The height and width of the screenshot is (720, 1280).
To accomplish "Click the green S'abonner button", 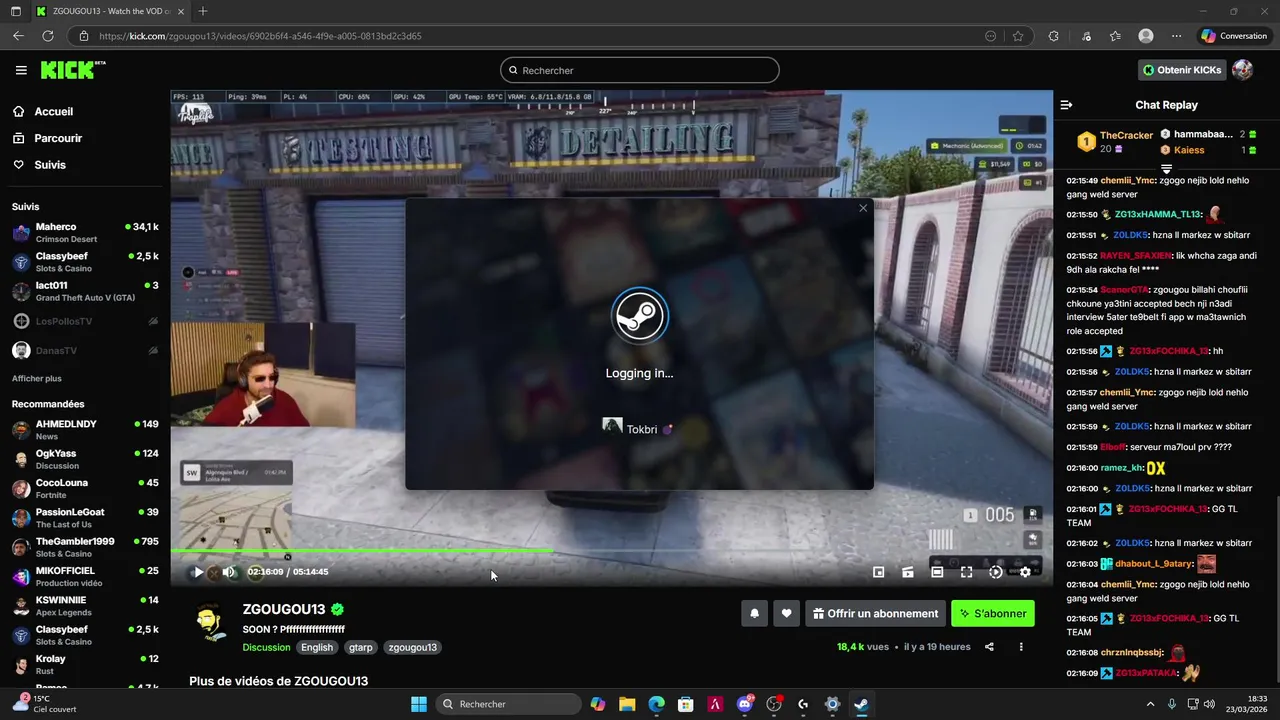I will click(x=993, y=614).
